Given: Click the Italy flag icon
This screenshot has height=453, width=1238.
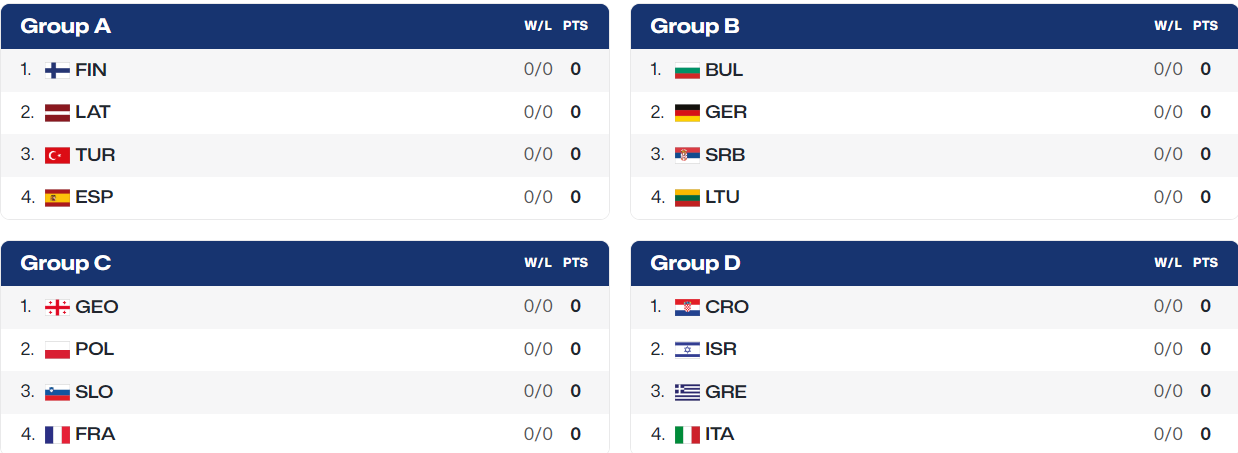Looking at the screenshot, I should tap(687, 434).
